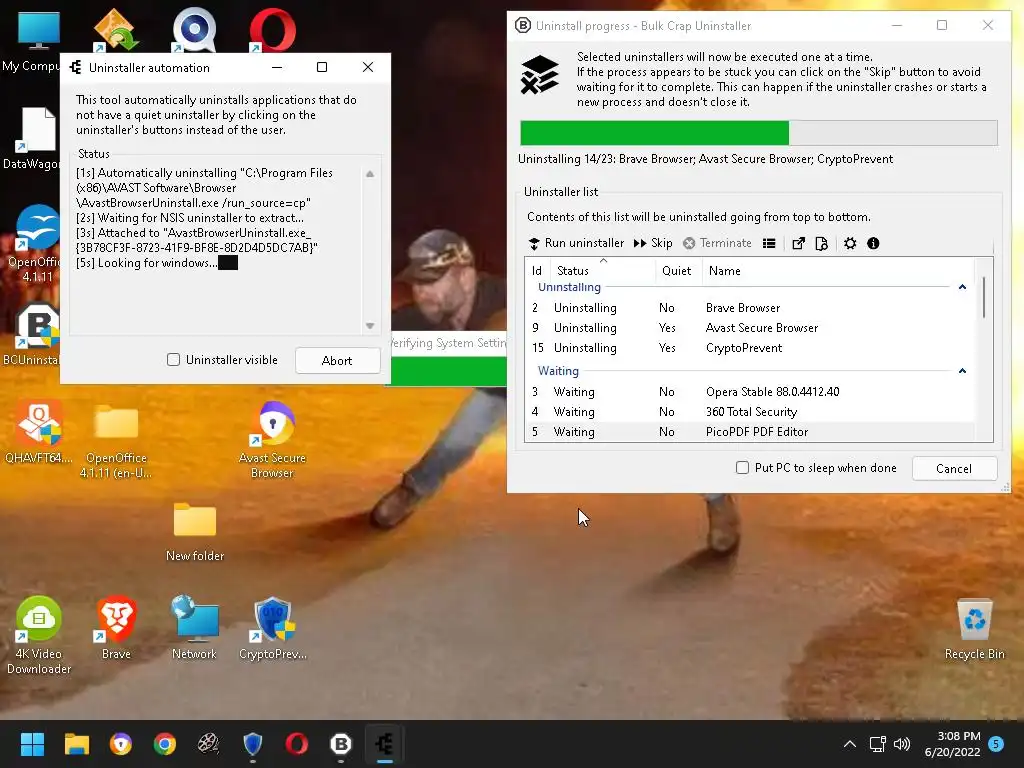Select the Opera desktop shortcut
This screenshot has height=768, width=1024.
pos(272,30)
